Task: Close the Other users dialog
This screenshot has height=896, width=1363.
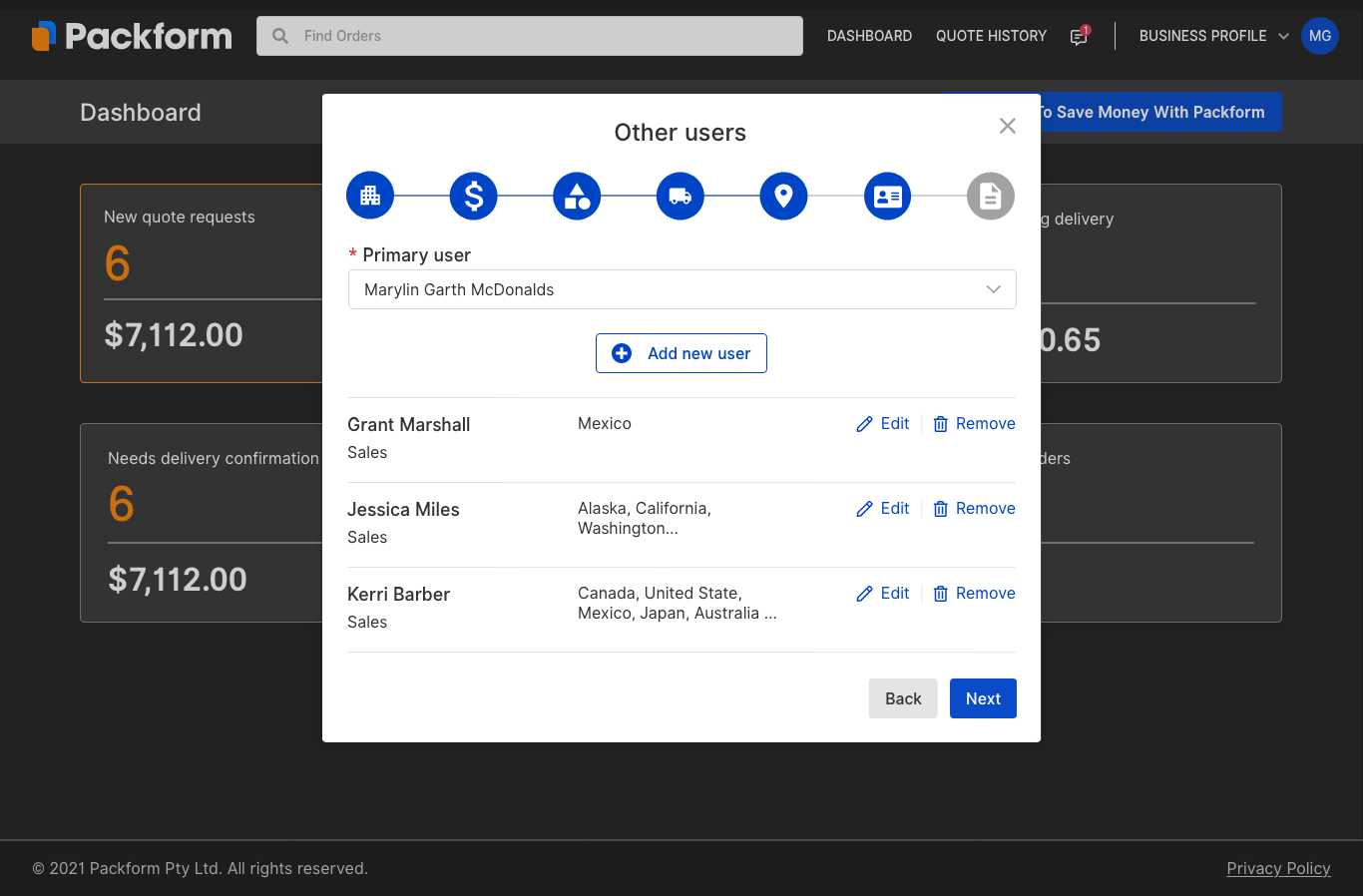Action: coord(1007,126)
